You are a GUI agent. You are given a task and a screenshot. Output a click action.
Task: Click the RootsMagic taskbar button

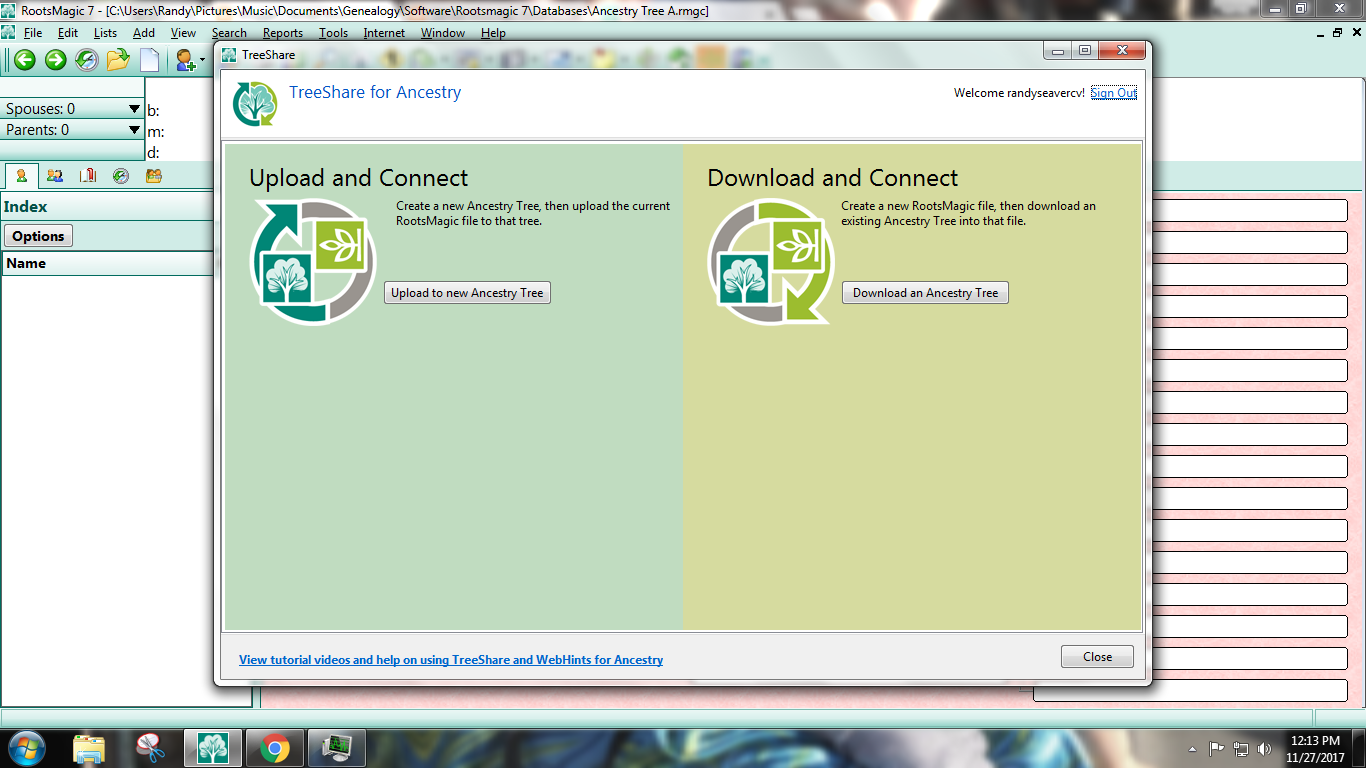tap(213, 748)
